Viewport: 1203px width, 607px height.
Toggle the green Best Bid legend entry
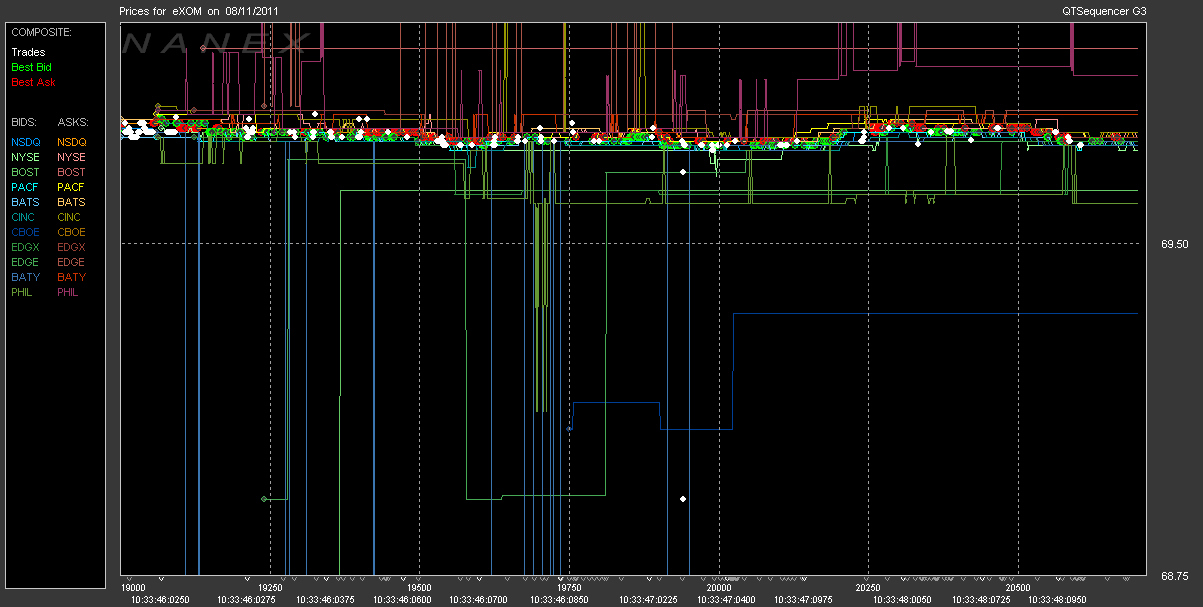pos(31,67)
